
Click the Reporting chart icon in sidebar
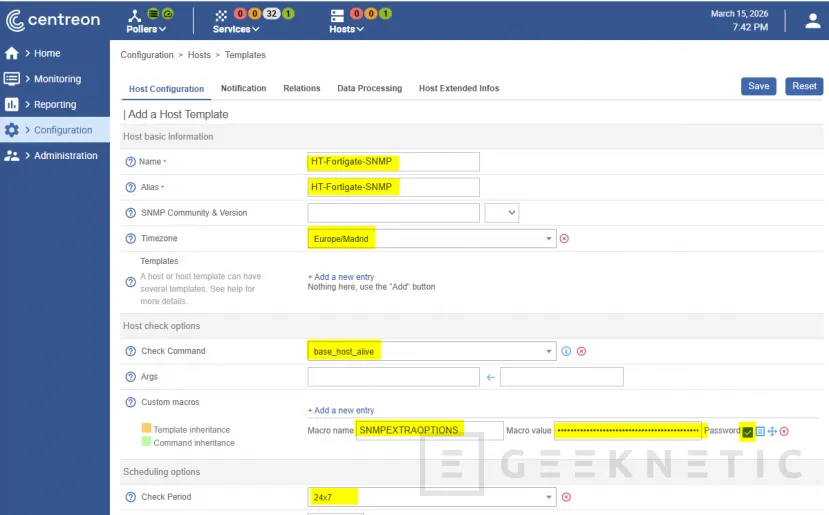[12, 104]
